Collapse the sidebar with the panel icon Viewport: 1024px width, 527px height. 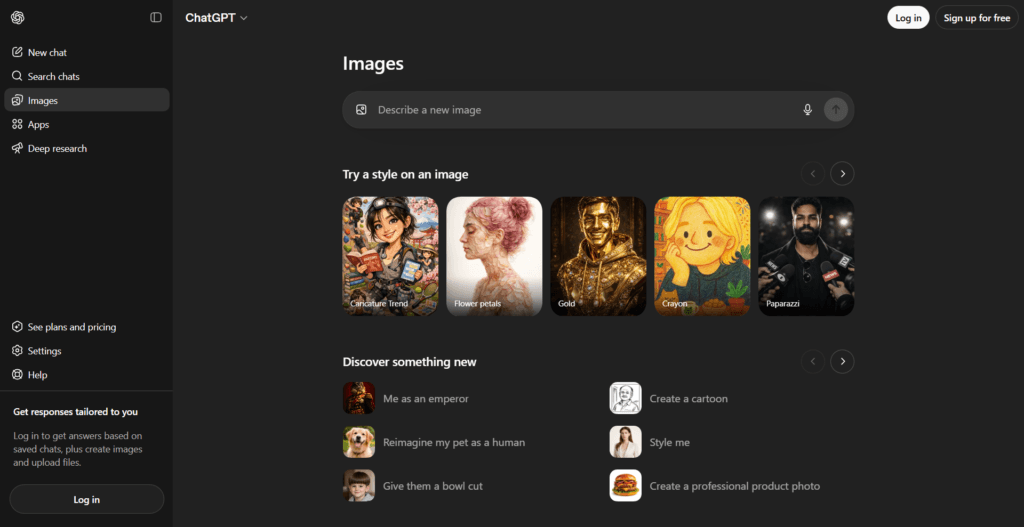(x=155, y=18)
